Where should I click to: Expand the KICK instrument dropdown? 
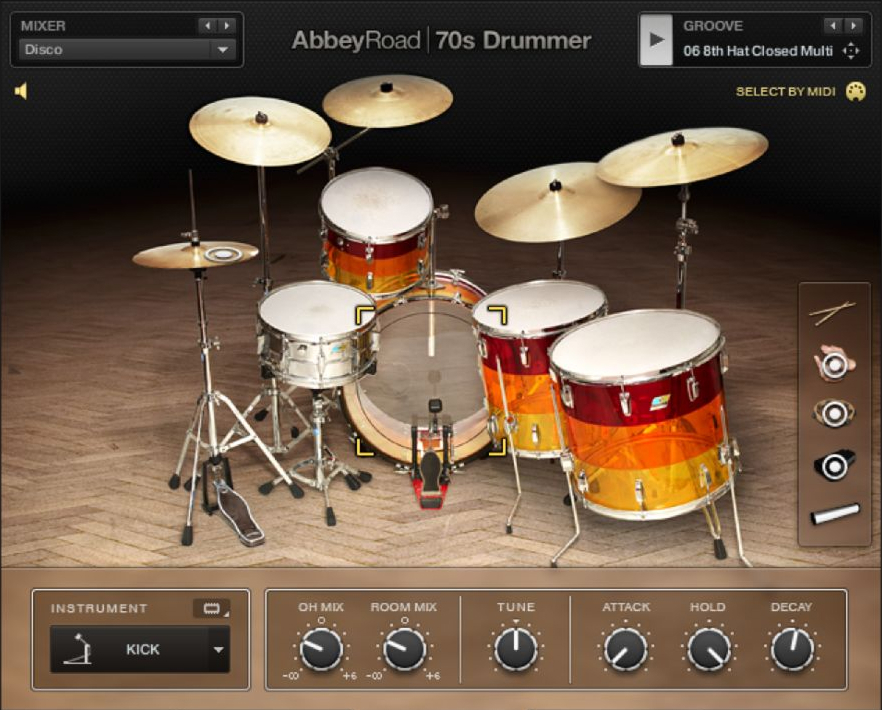pyautogui.click(x=218, y=649)
